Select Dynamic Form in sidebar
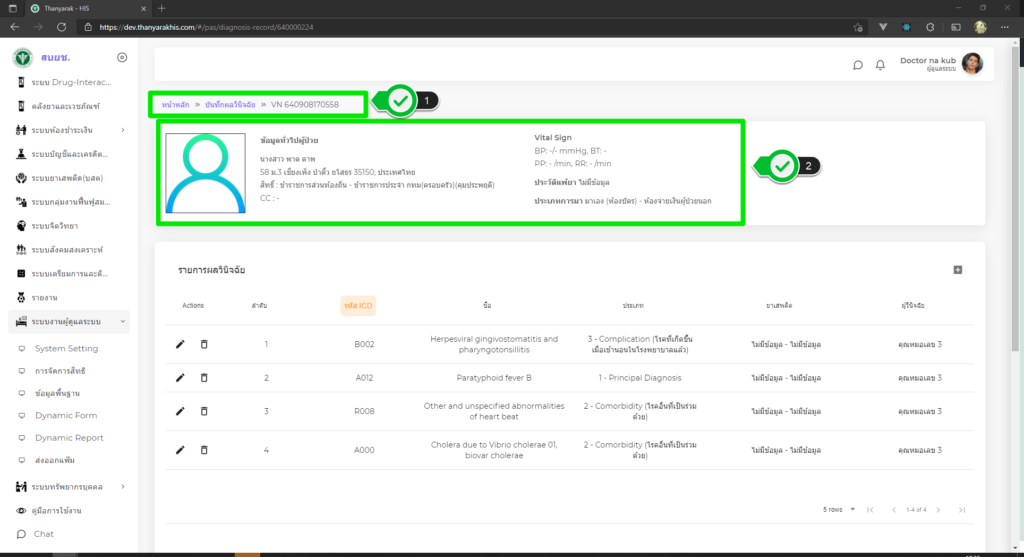 (66, 416)
